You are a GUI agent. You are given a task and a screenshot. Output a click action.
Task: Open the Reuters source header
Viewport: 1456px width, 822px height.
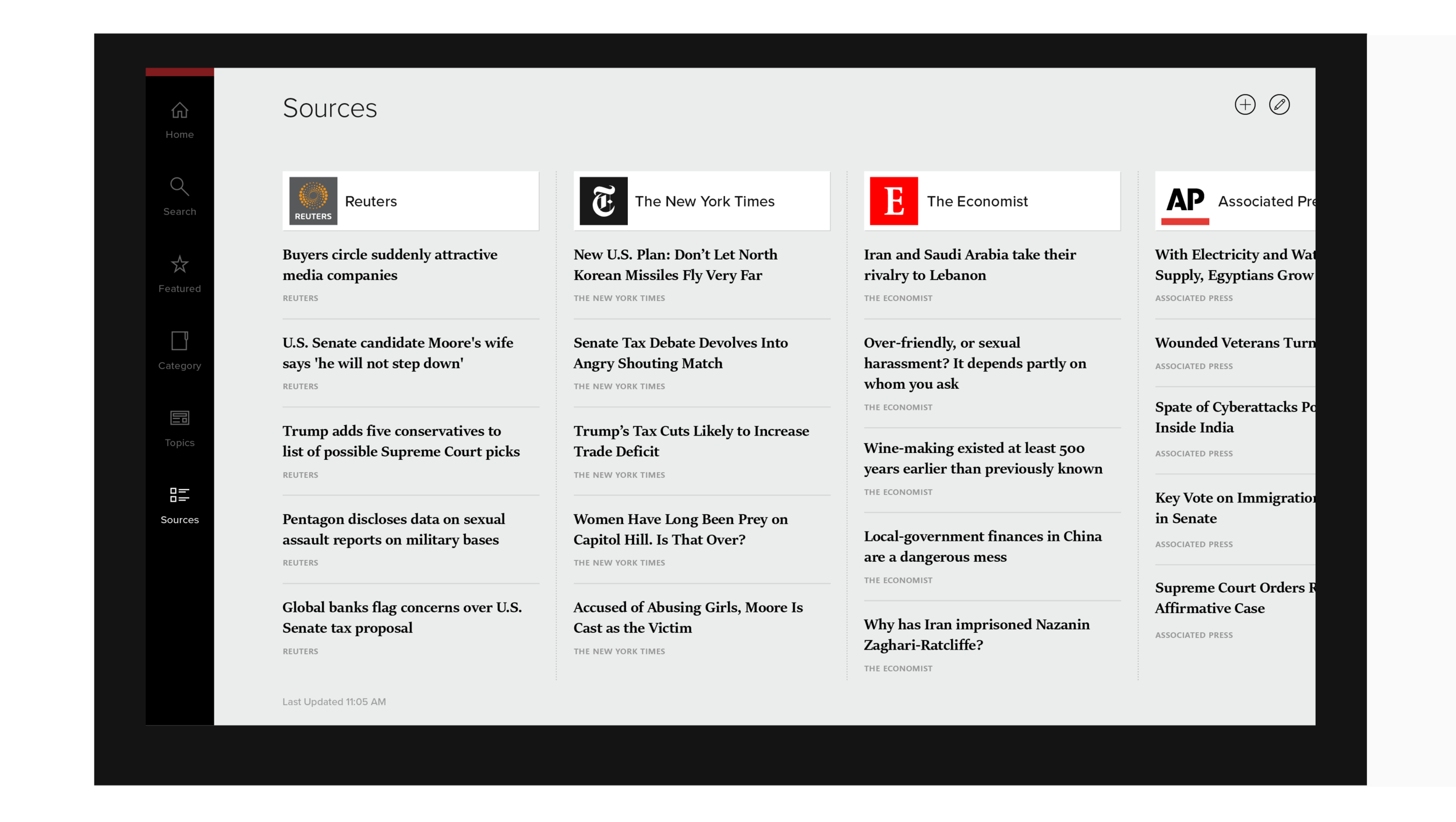pos(410,201)
